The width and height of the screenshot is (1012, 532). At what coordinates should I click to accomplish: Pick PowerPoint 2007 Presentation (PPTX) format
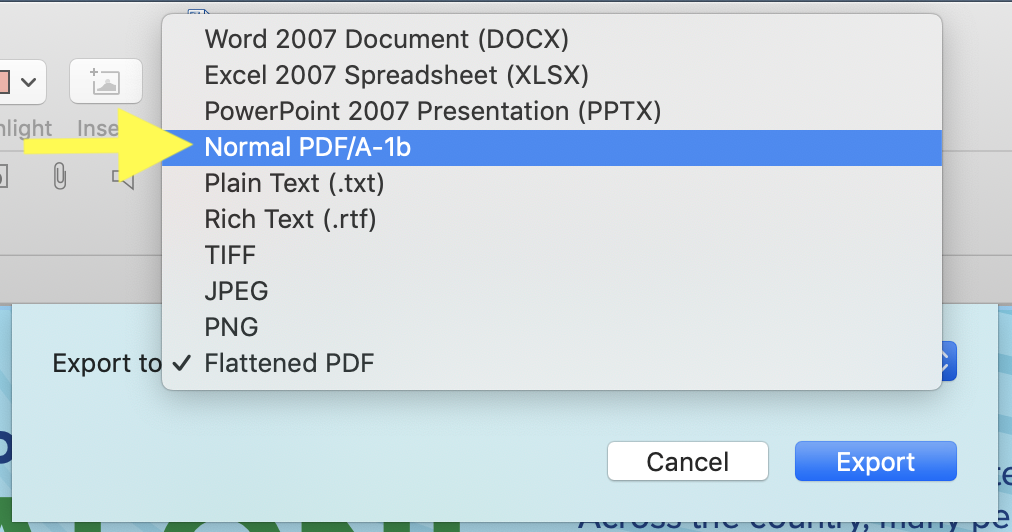[432, 111]
